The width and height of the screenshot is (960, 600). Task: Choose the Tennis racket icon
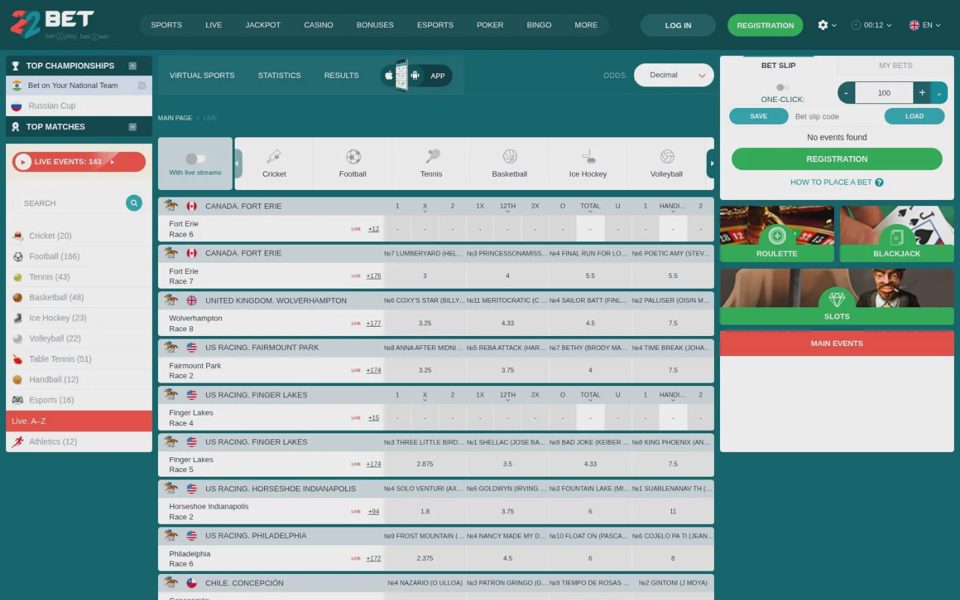[432, 157]
